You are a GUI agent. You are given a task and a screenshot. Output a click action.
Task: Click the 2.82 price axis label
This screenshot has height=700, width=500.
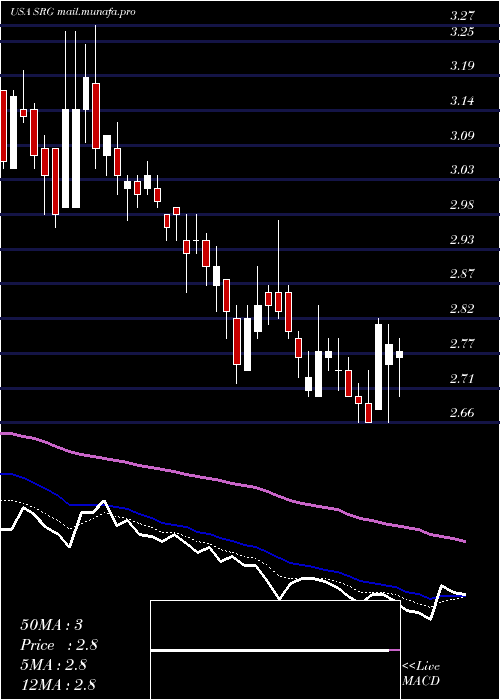[x=462, y=309]
